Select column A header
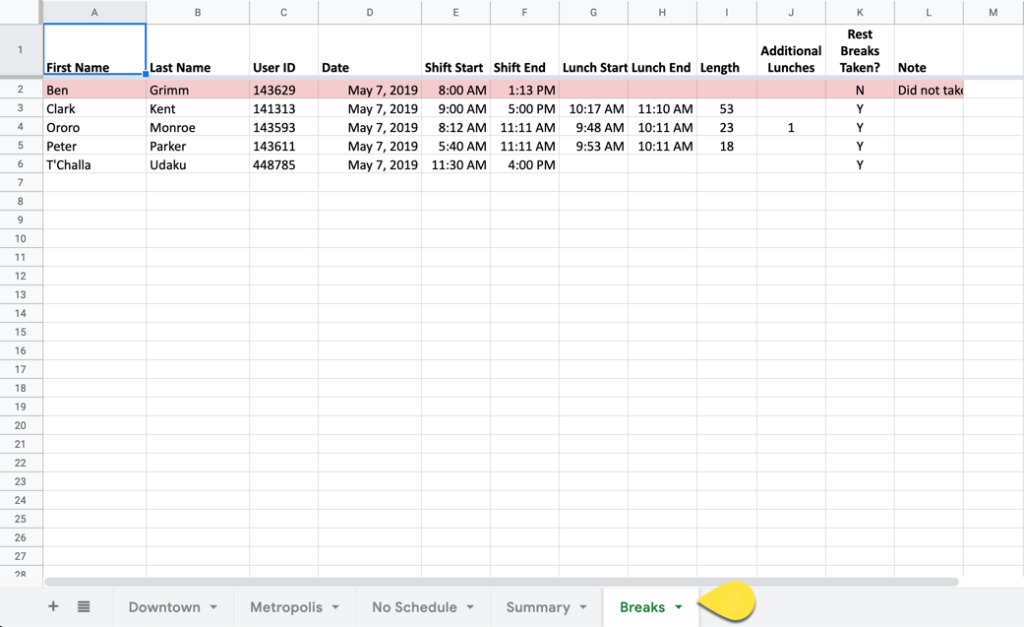 tap(94, 12)
